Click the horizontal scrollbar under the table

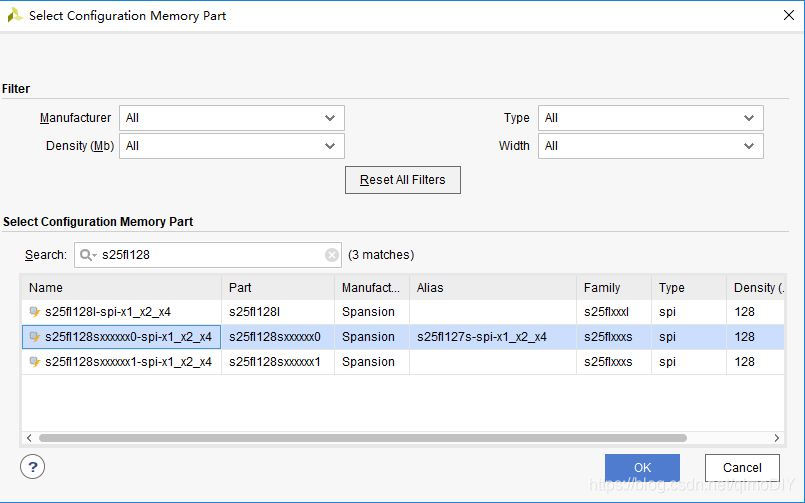point(362,438)
